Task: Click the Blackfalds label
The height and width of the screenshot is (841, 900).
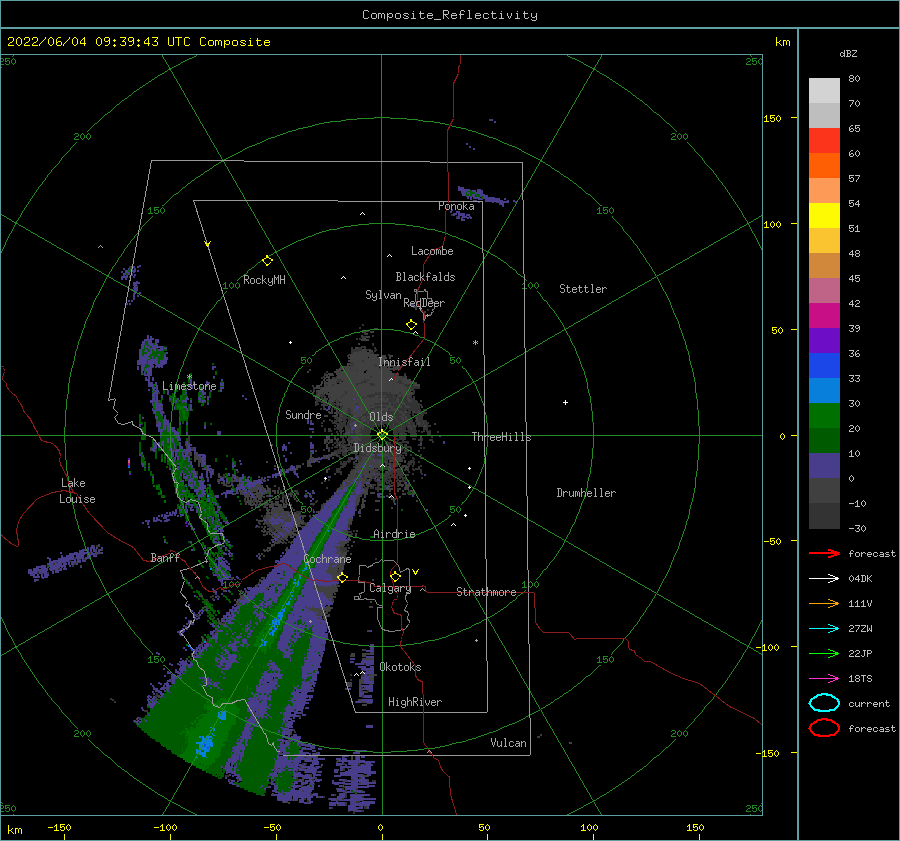Action: tap(425, 277)
